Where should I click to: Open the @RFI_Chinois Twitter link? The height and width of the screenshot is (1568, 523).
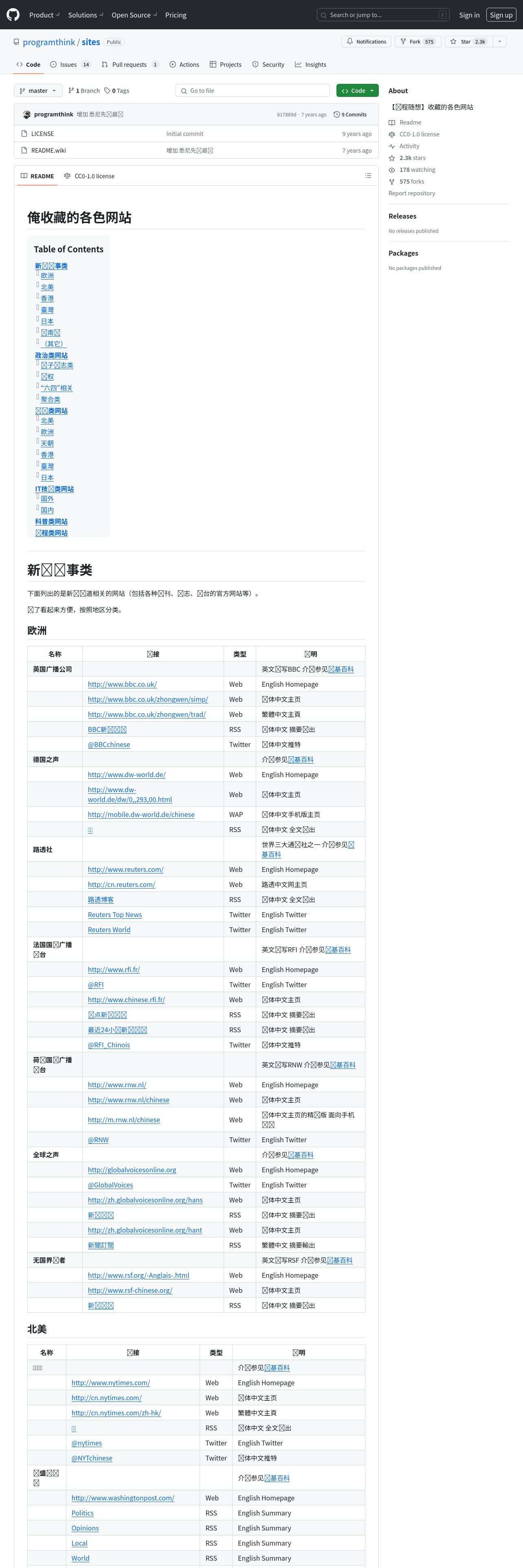[x=109, y=1045]
